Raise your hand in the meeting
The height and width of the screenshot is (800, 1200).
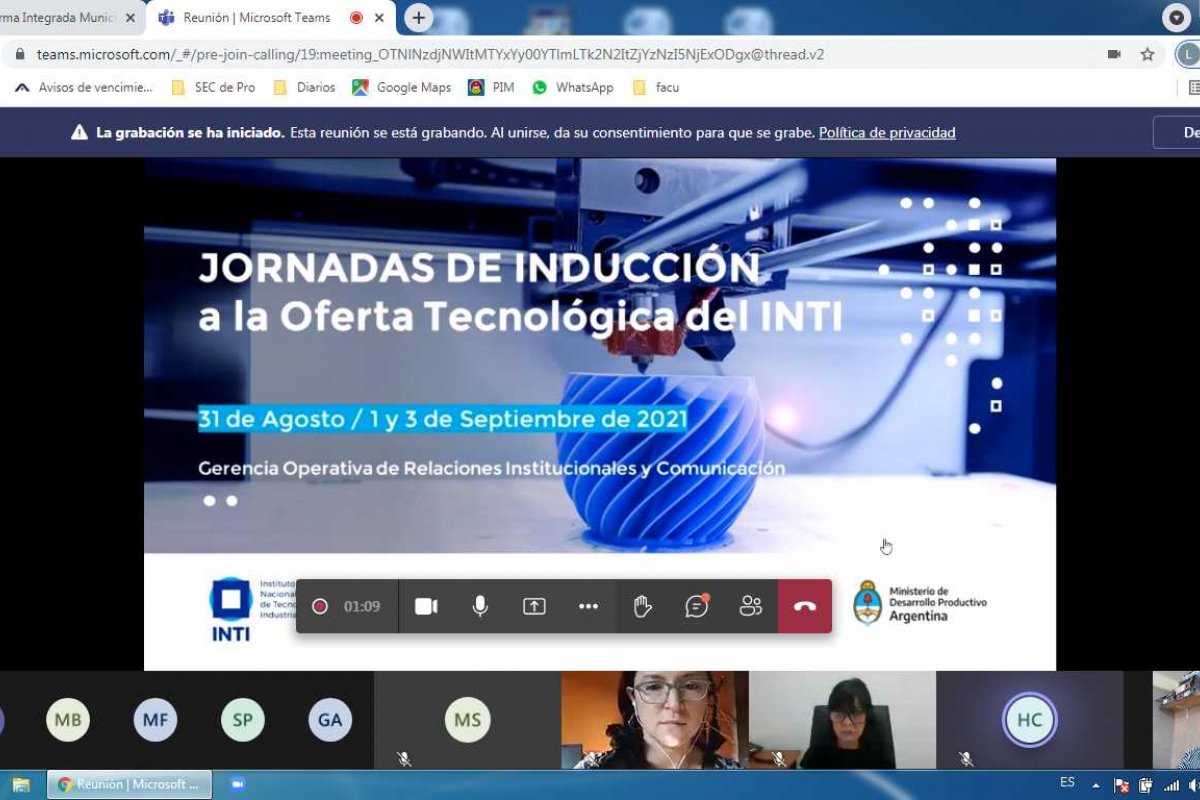(642, 606)
